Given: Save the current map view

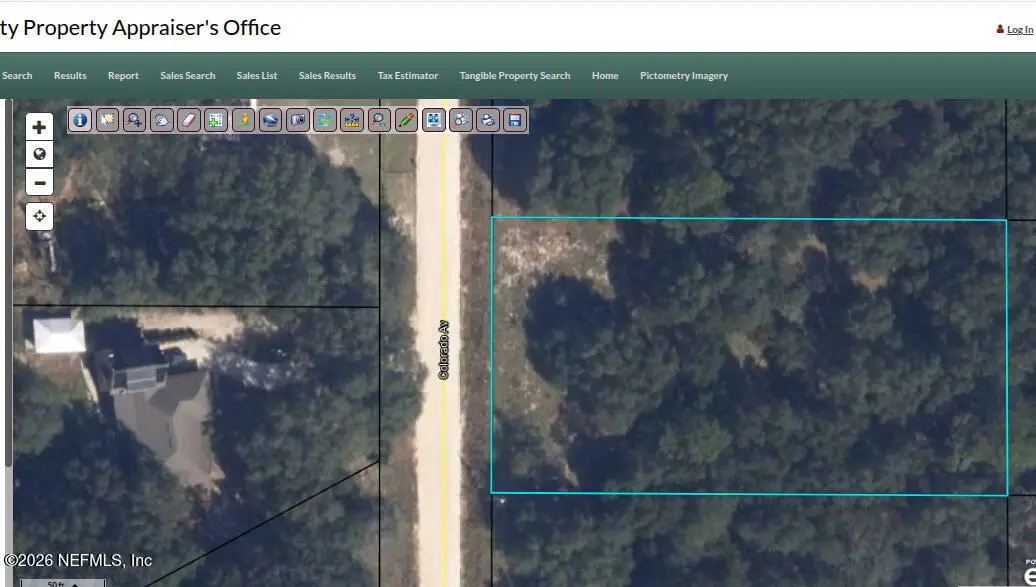Looking at the screenshot, I should click(x=514, y=119).
